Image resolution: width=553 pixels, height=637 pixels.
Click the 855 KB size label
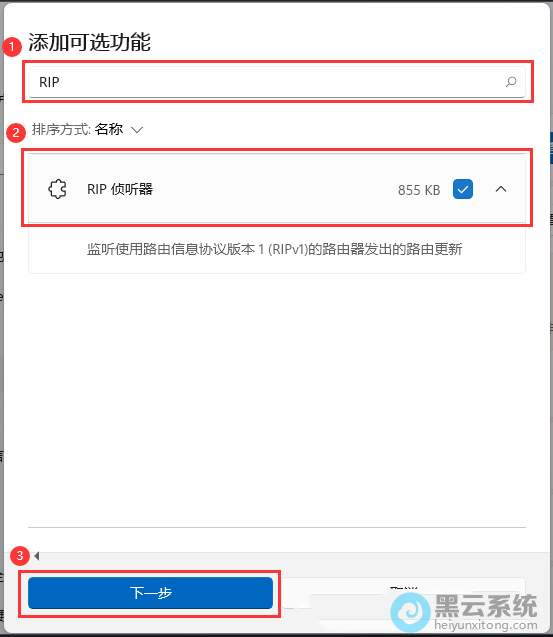(419, 190)
